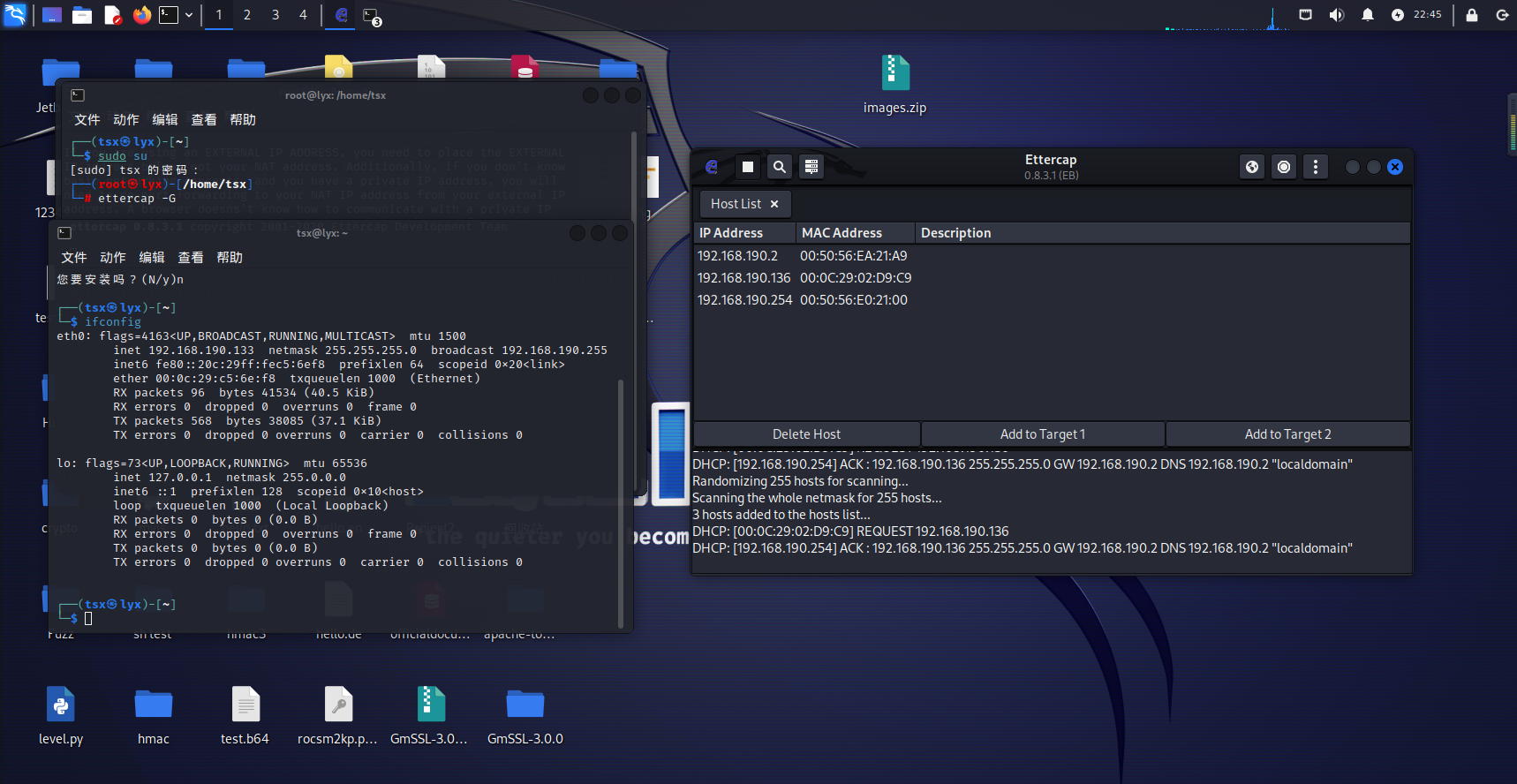Open 帮助 menu in root@lyx terminal
Image resolution: width=1517 pixels, height=784 pixels.
(x=243, y=120)
